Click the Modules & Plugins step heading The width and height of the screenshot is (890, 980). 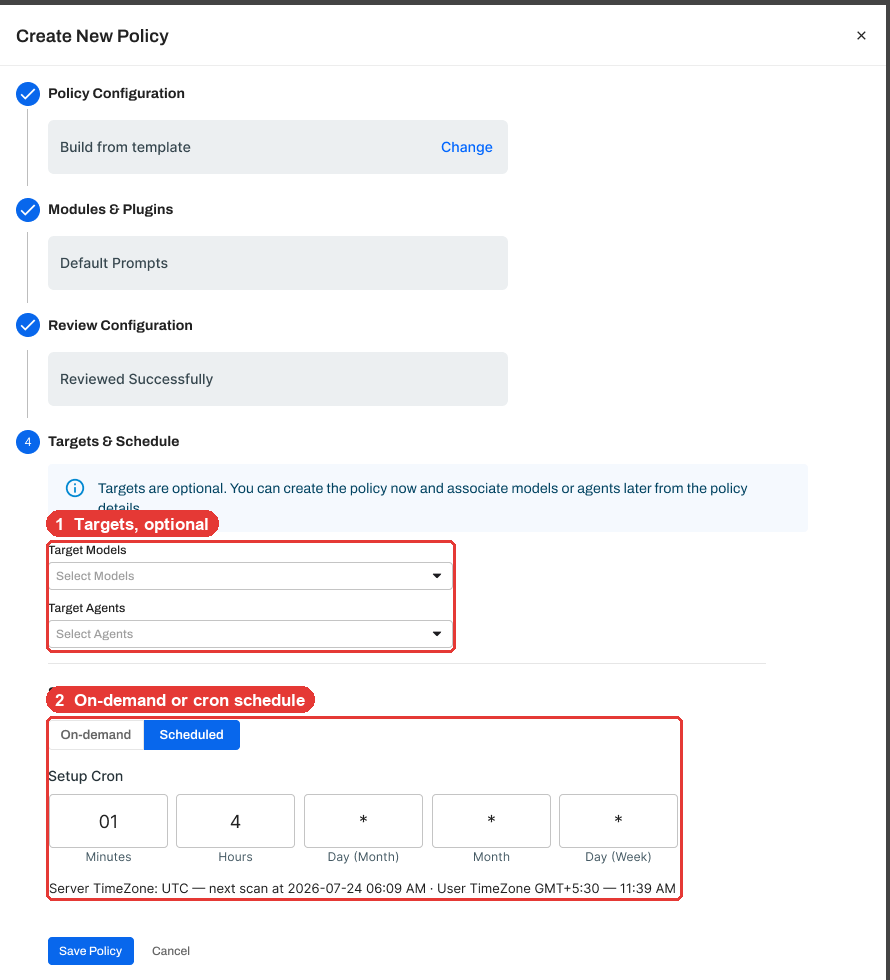111,209
